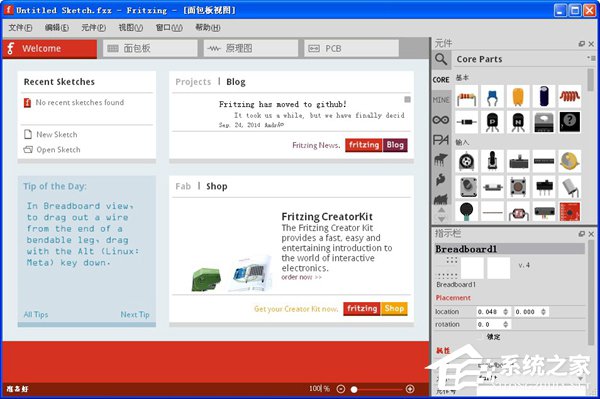Switch to the 面包板 breadboard tab
Screen dimensions: 600x399
150,49
